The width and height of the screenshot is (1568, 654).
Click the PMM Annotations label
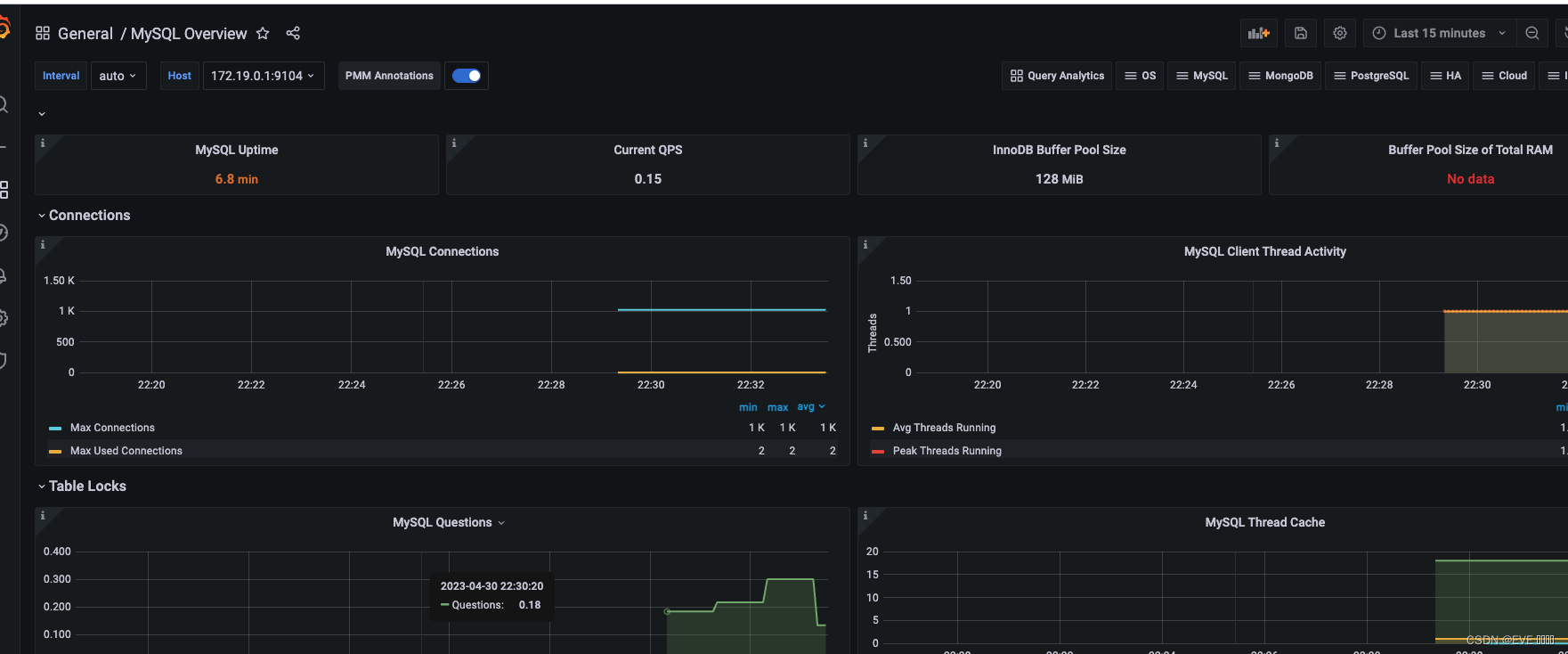pyautogui.click(x=389, y=76)
